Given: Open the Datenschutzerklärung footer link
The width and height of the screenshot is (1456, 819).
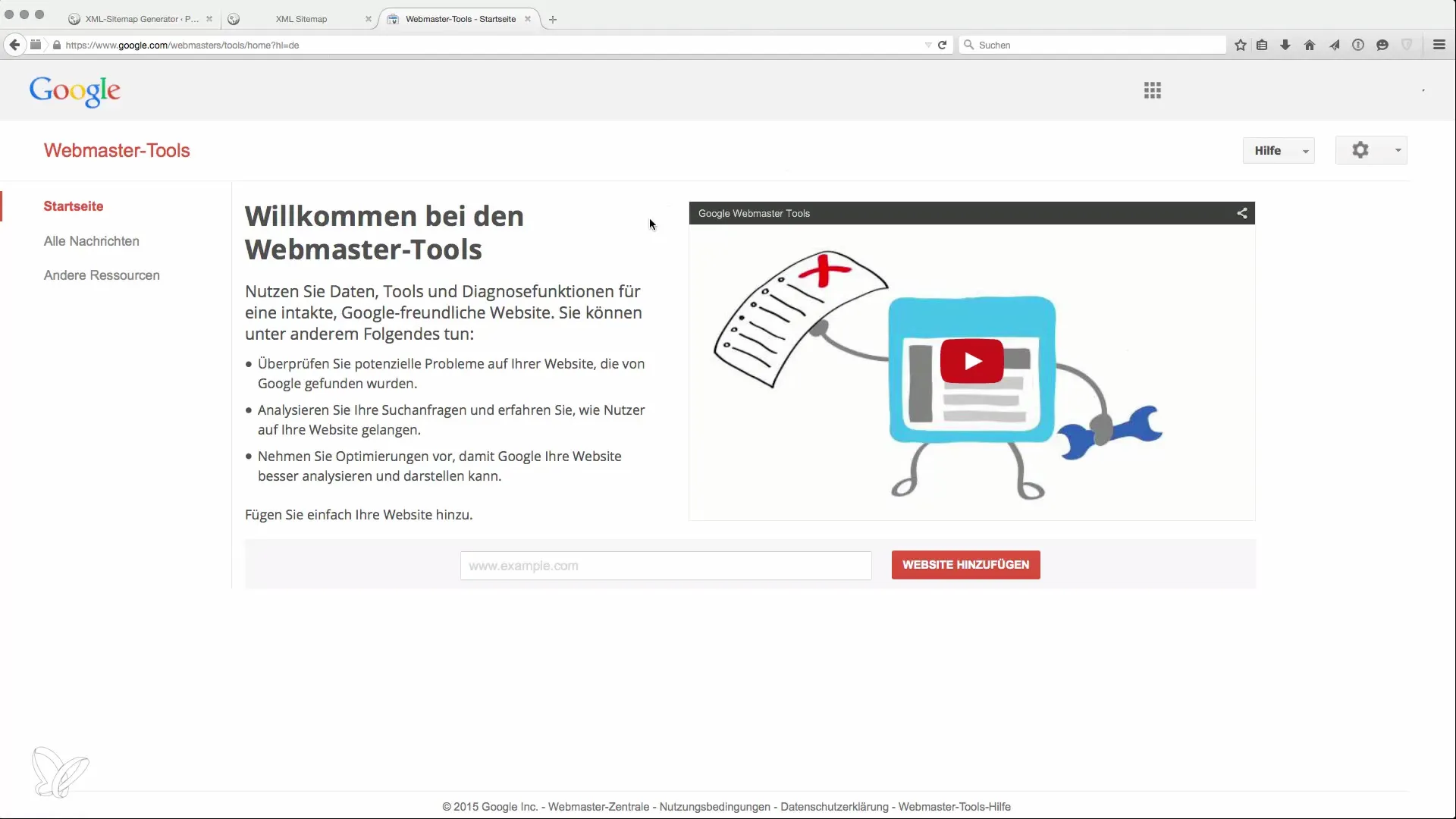Looking at the screenshot, I should click(834, 807).
